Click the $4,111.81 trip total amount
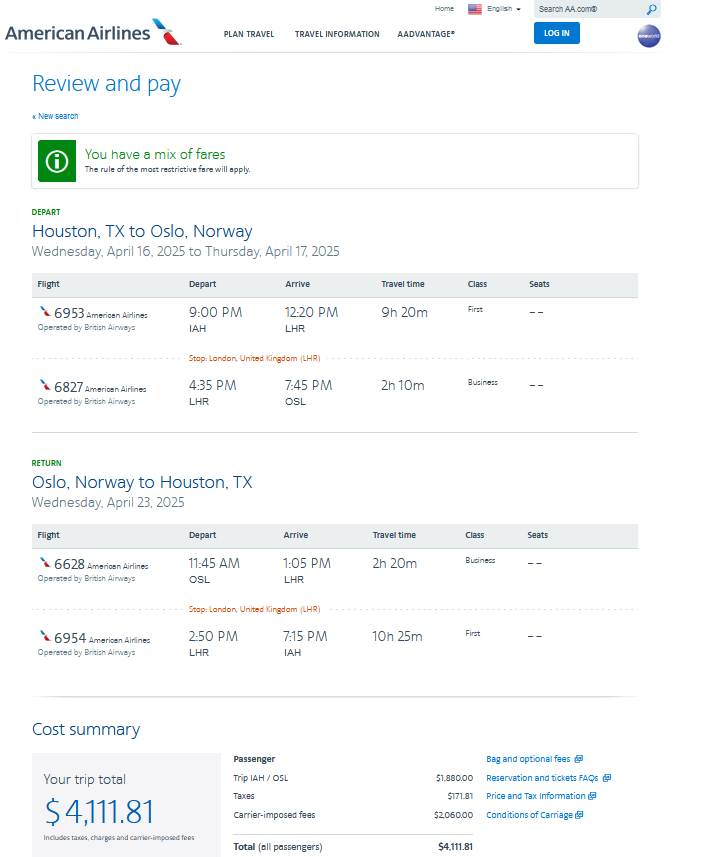The height and width of the screenshot is (857, 712). [99, 811]
